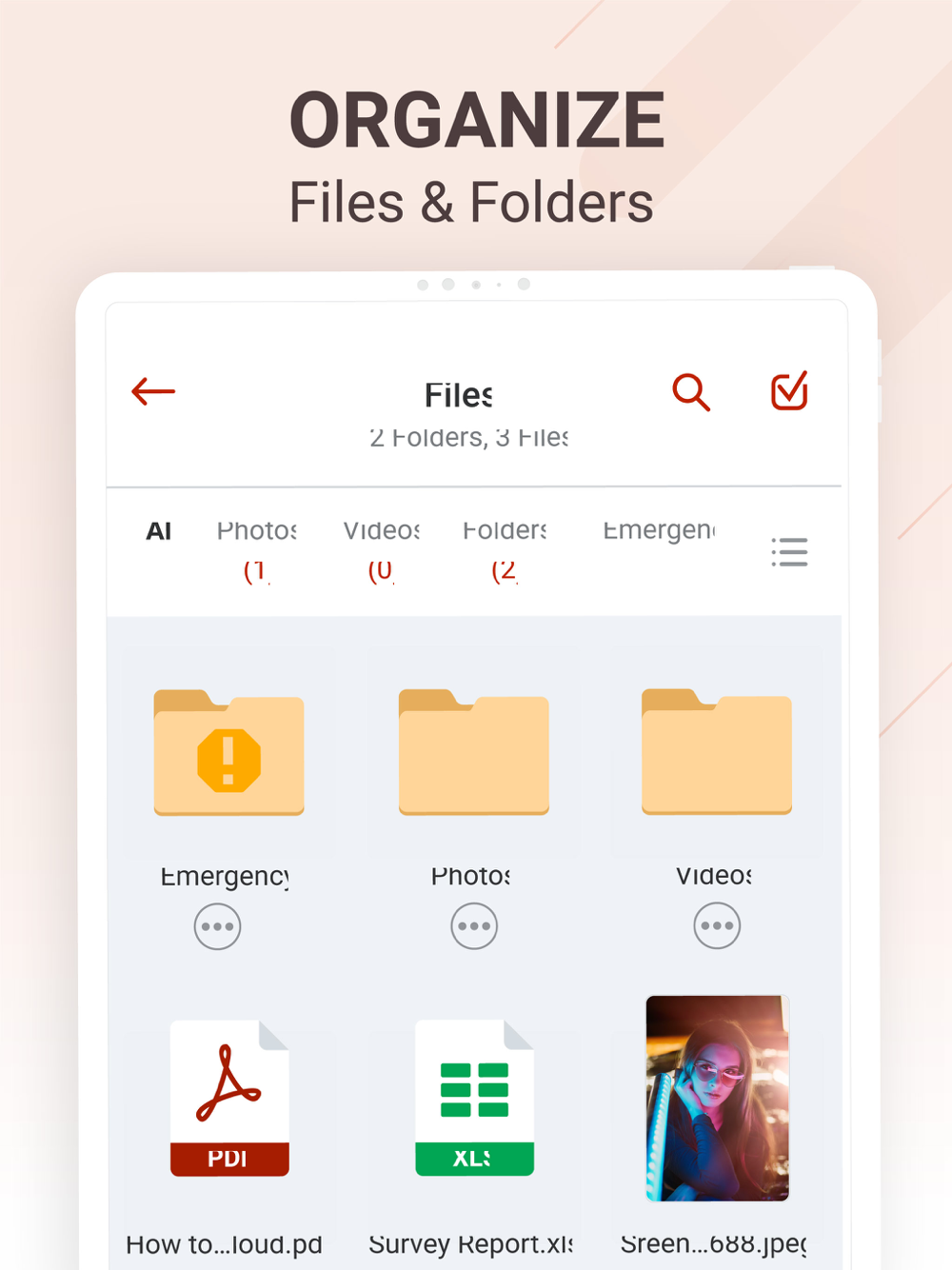This screenshot has height=1270, width=952.
Task: Click the Files header title
Action: click(459, 395)
